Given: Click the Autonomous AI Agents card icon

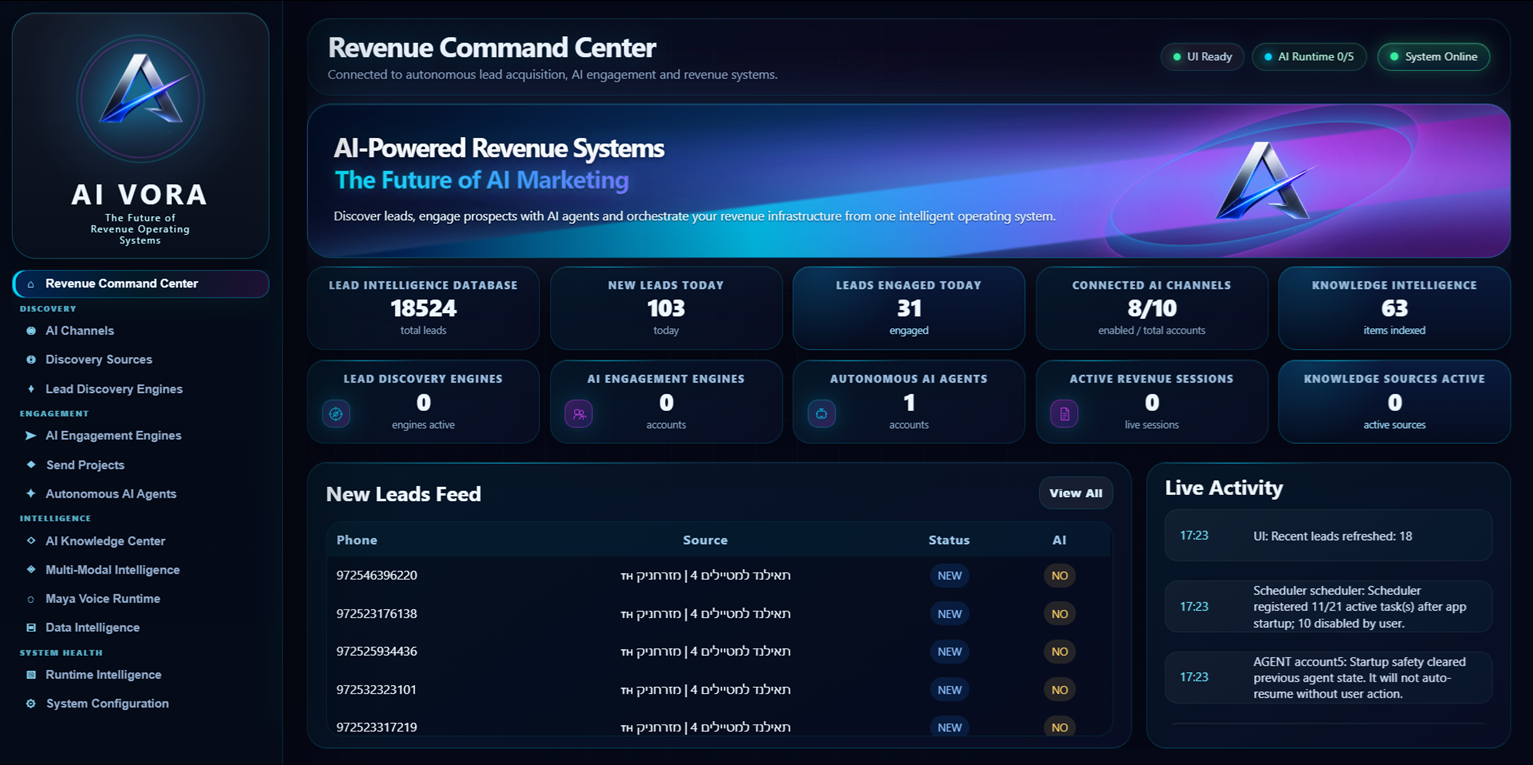Looking at the screenshot, I should coord(822,413).
